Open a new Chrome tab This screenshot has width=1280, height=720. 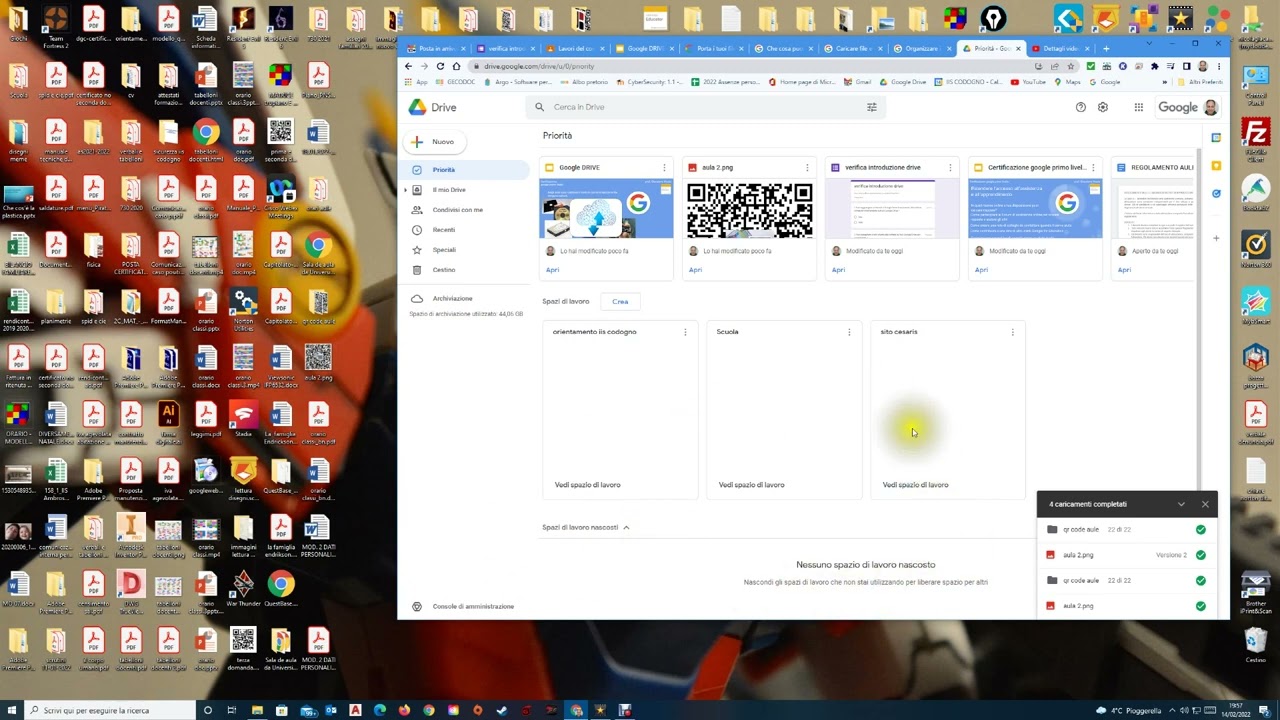[x=1105, y=48]
